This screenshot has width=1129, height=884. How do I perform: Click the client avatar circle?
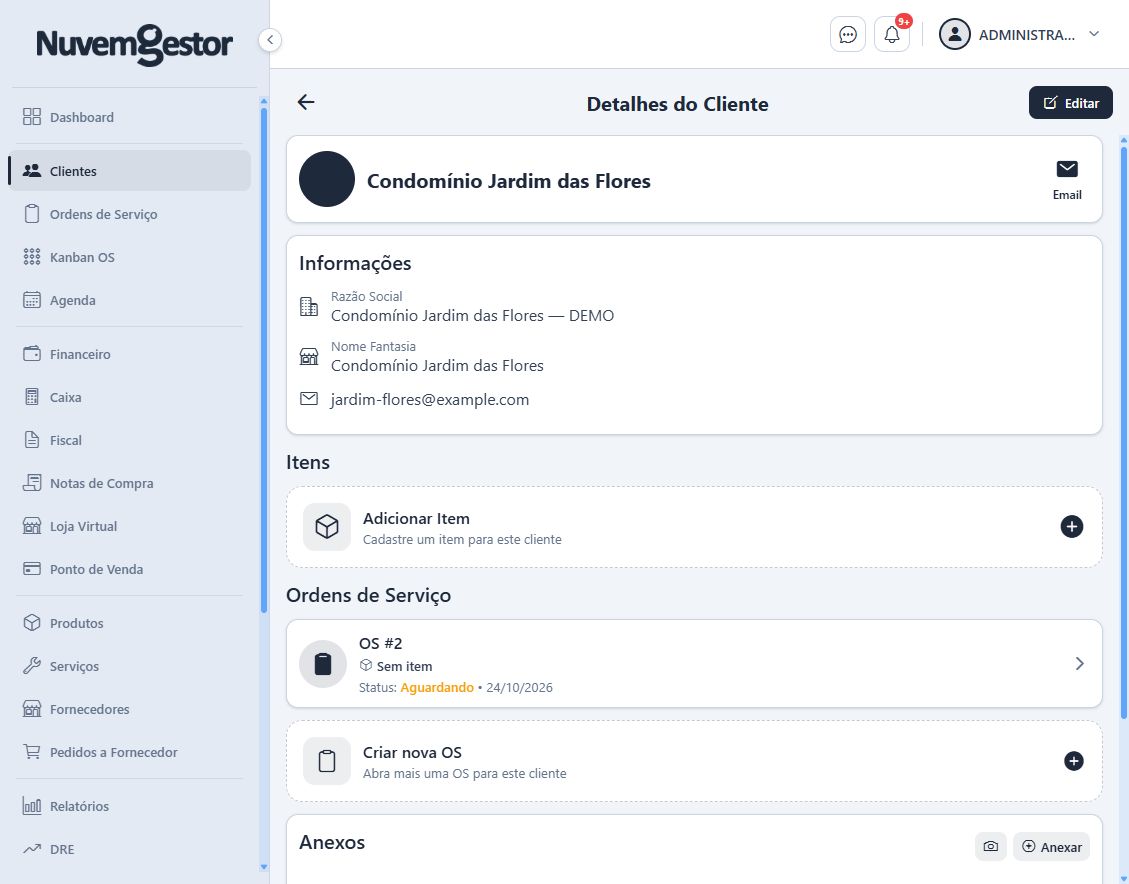(x=327, y=179)
